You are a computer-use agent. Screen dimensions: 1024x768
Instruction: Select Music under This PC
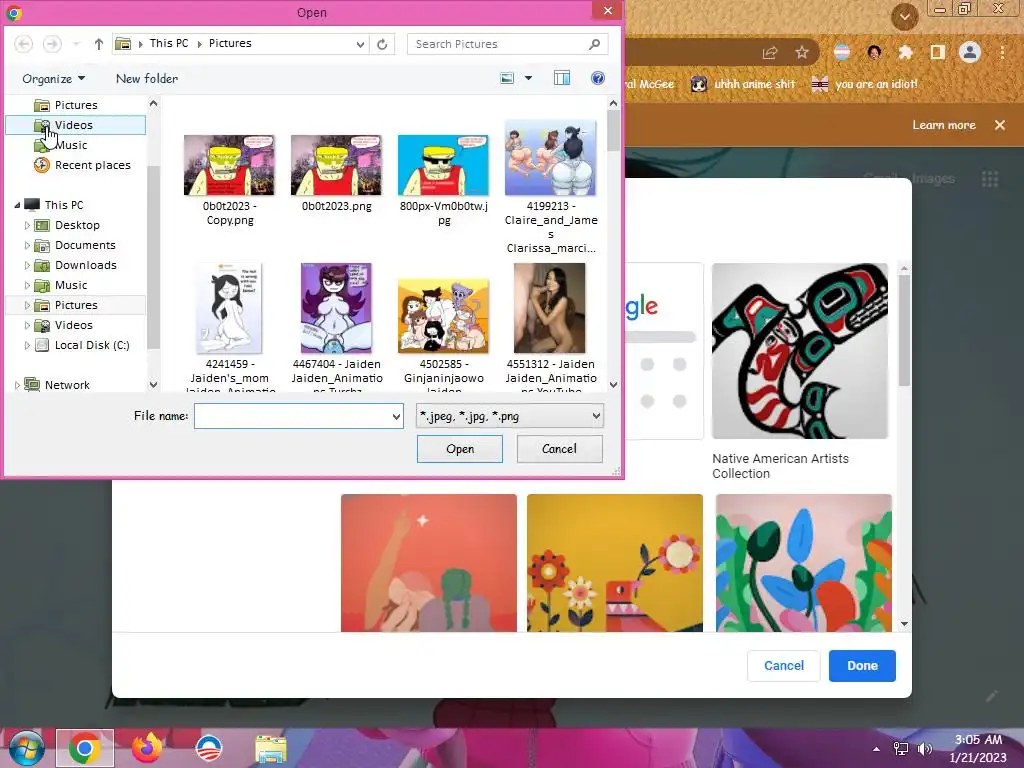click(61, 285)
